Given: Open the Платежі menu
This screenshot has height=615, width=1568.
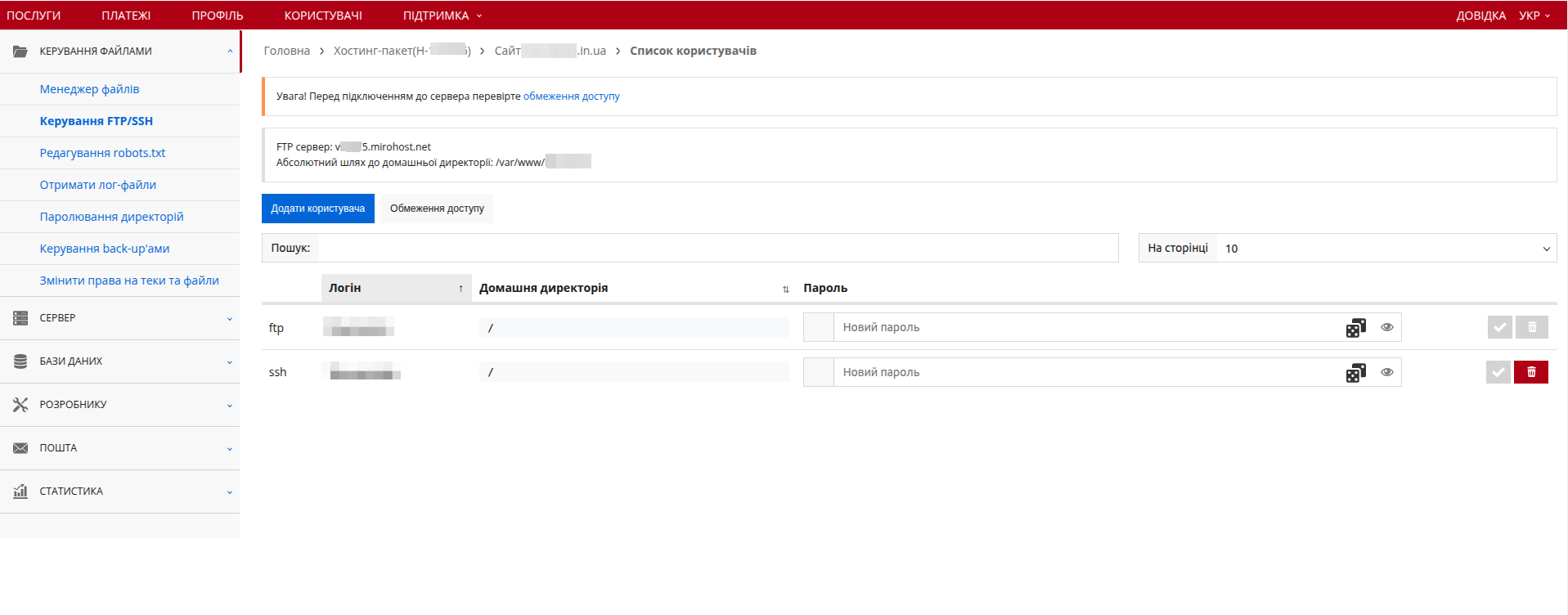Looking at the screenshot, I should 126,16.
